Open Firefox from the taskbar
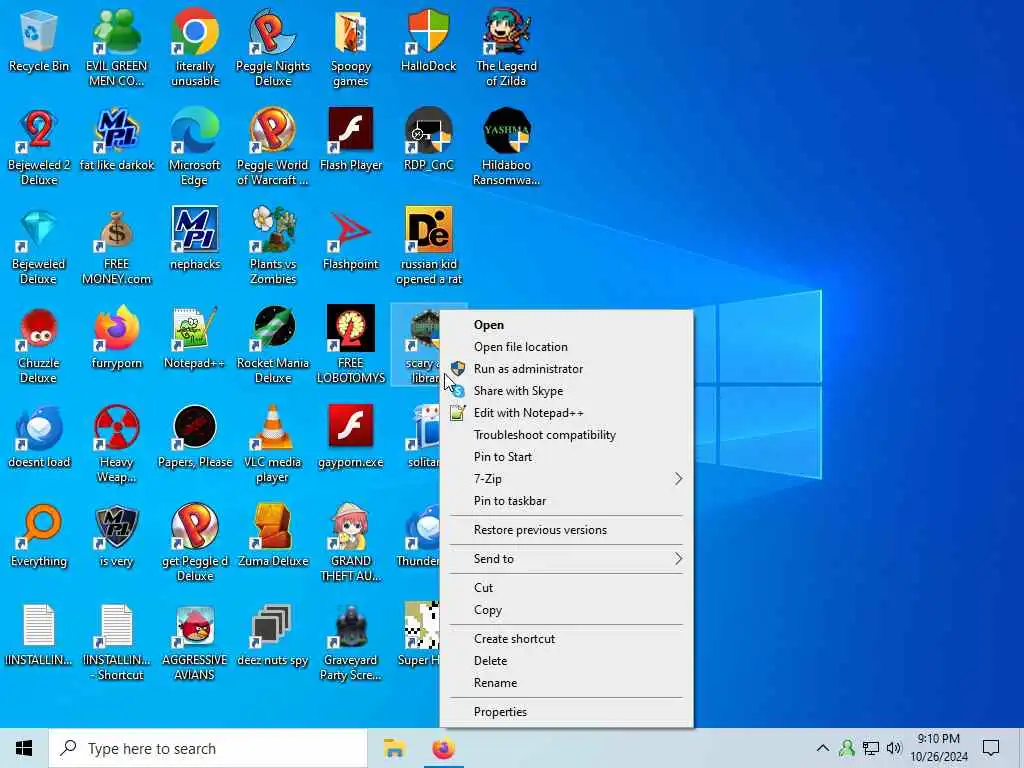Screen dimensions: 1024x768 coord(443,748)
